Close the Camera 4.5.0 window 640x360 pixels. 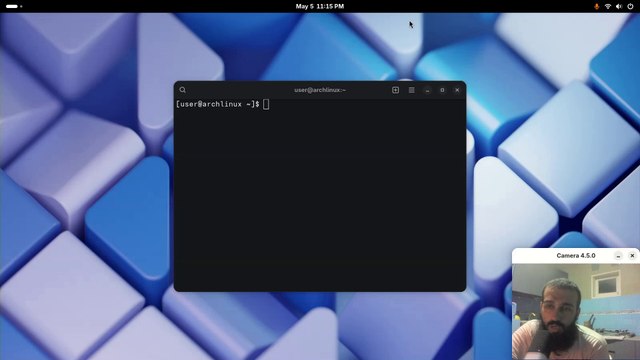click(x=632, y=256)
